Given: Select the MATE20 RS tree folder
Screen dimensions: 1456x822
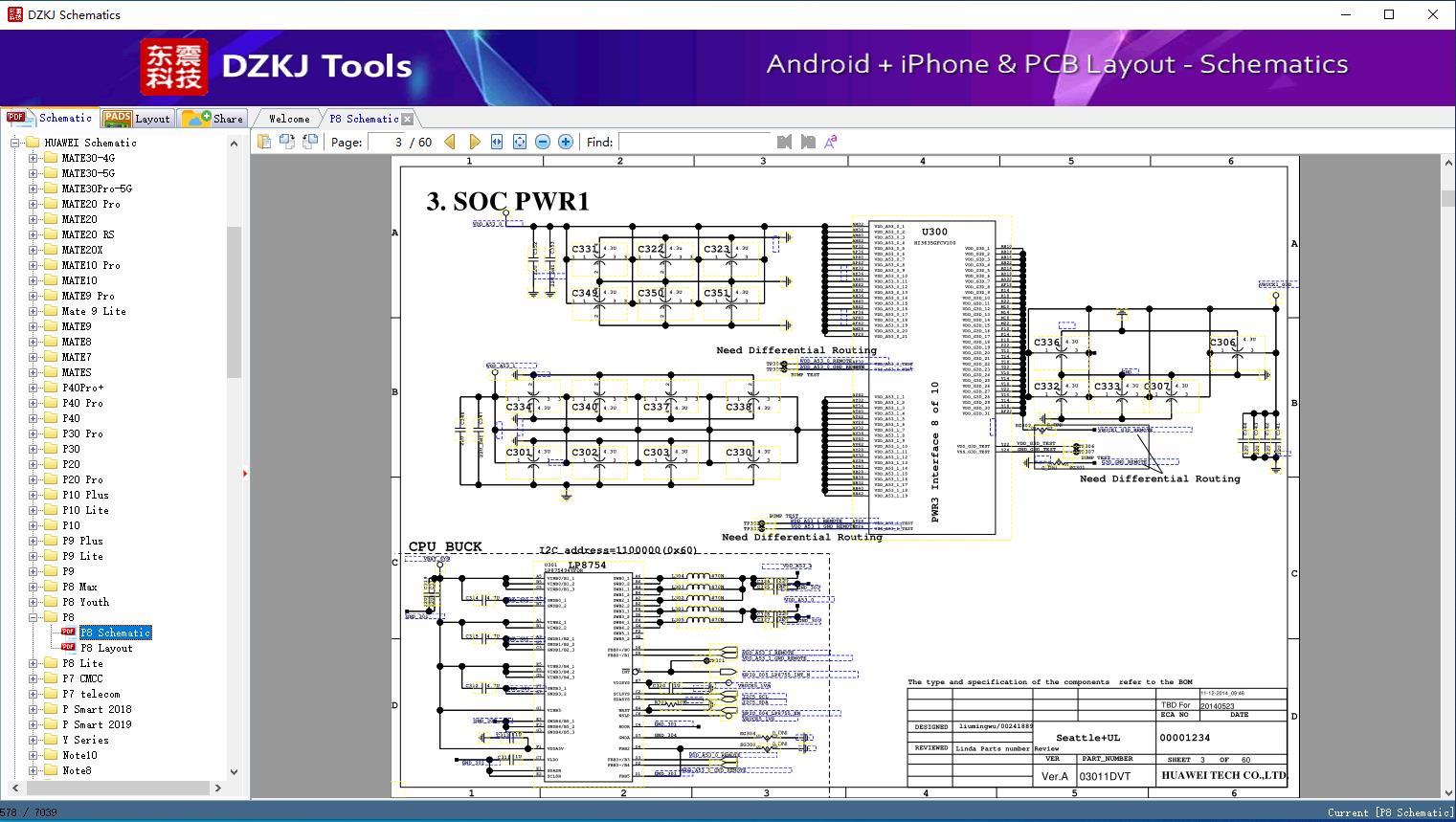Looking at the screenshot, I should point(88,234).
